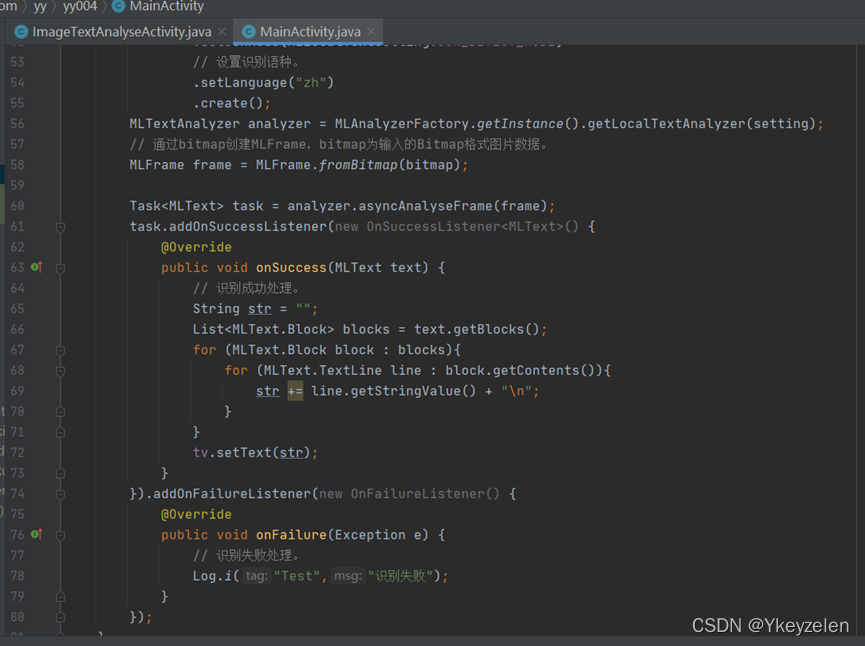Click the @Override annotation on line 75
865x646 pixels.
click(196, 515)
